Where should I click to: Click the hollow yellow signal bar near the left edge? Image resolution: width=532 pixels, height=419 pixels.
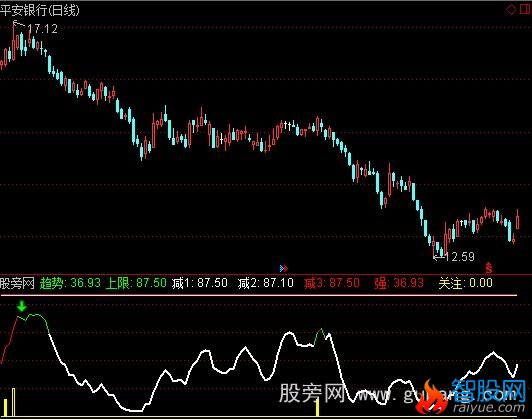coord(14,402)
